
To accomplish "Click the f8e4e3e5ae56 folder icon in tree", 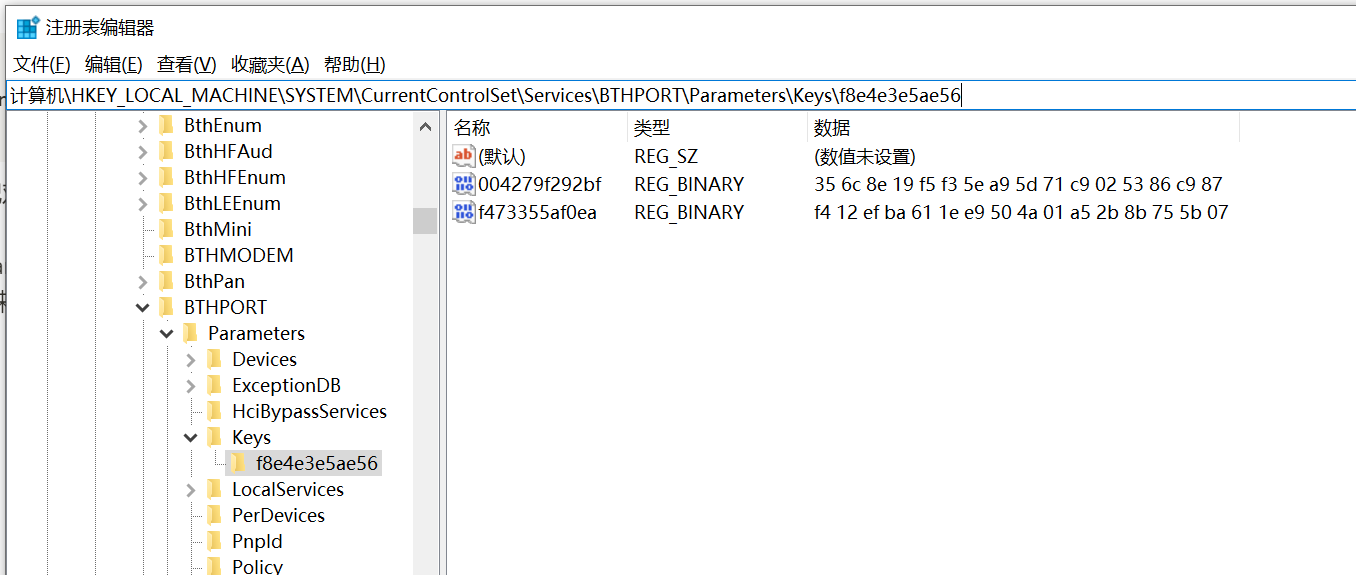I will pos(238,463).
